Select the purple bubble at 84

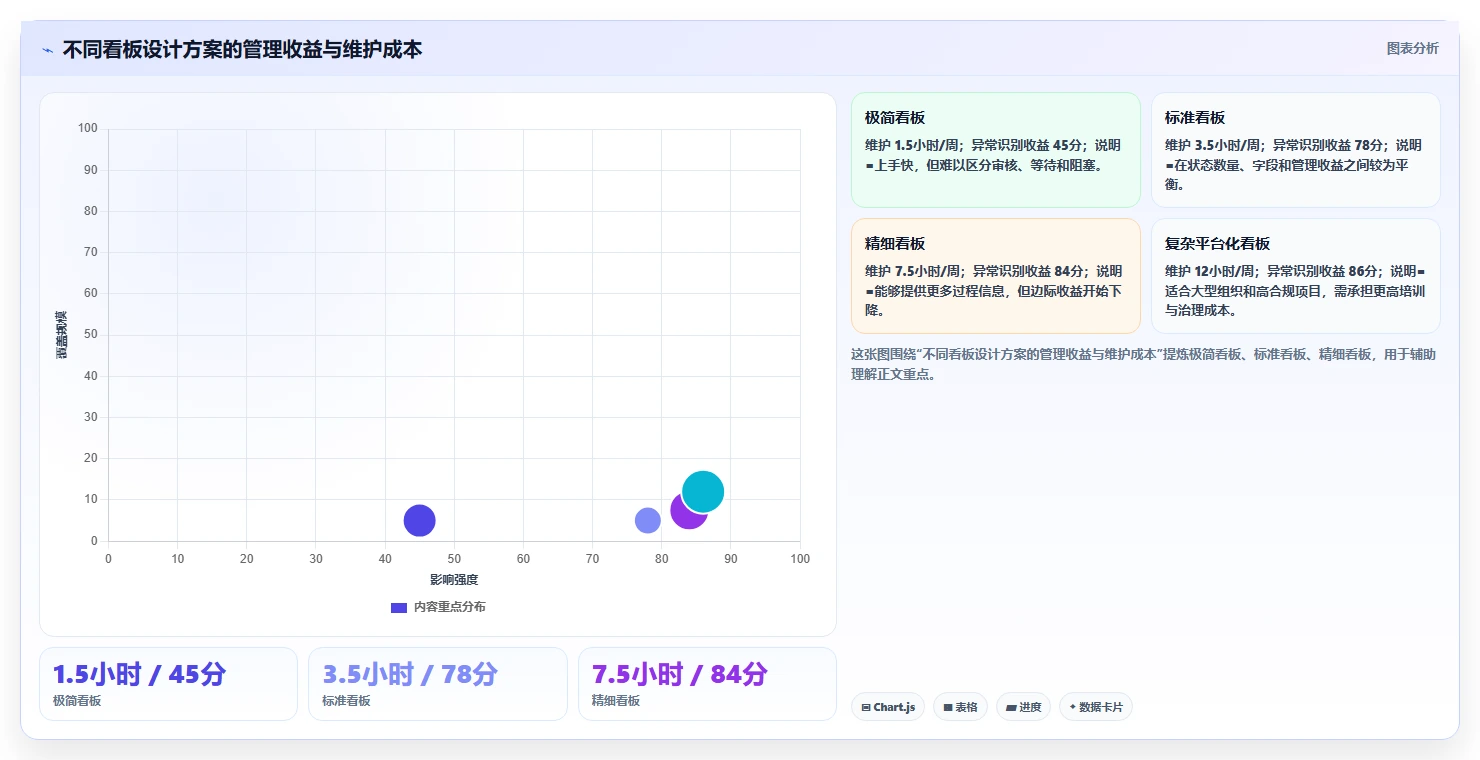689,510
